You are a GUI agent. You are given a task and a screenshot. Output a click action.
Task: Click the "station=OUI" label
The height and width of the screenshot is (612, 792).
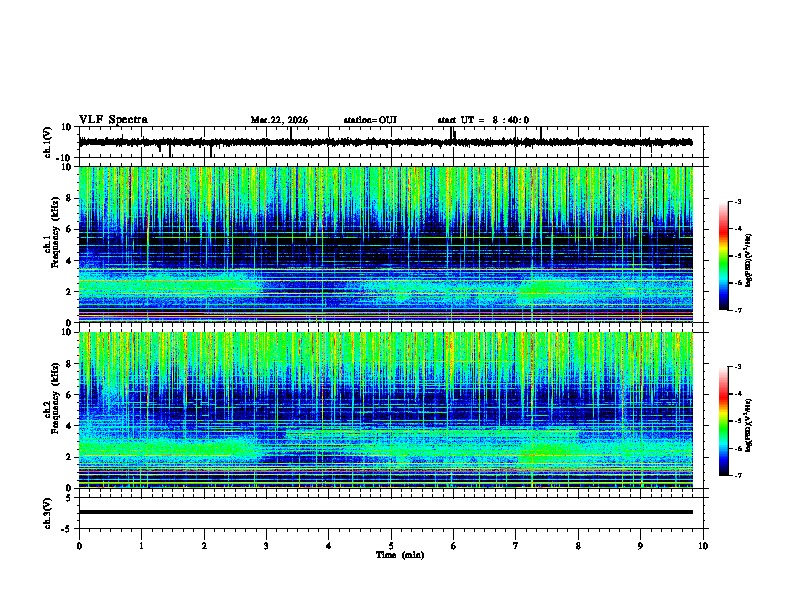tap(370, 120)
